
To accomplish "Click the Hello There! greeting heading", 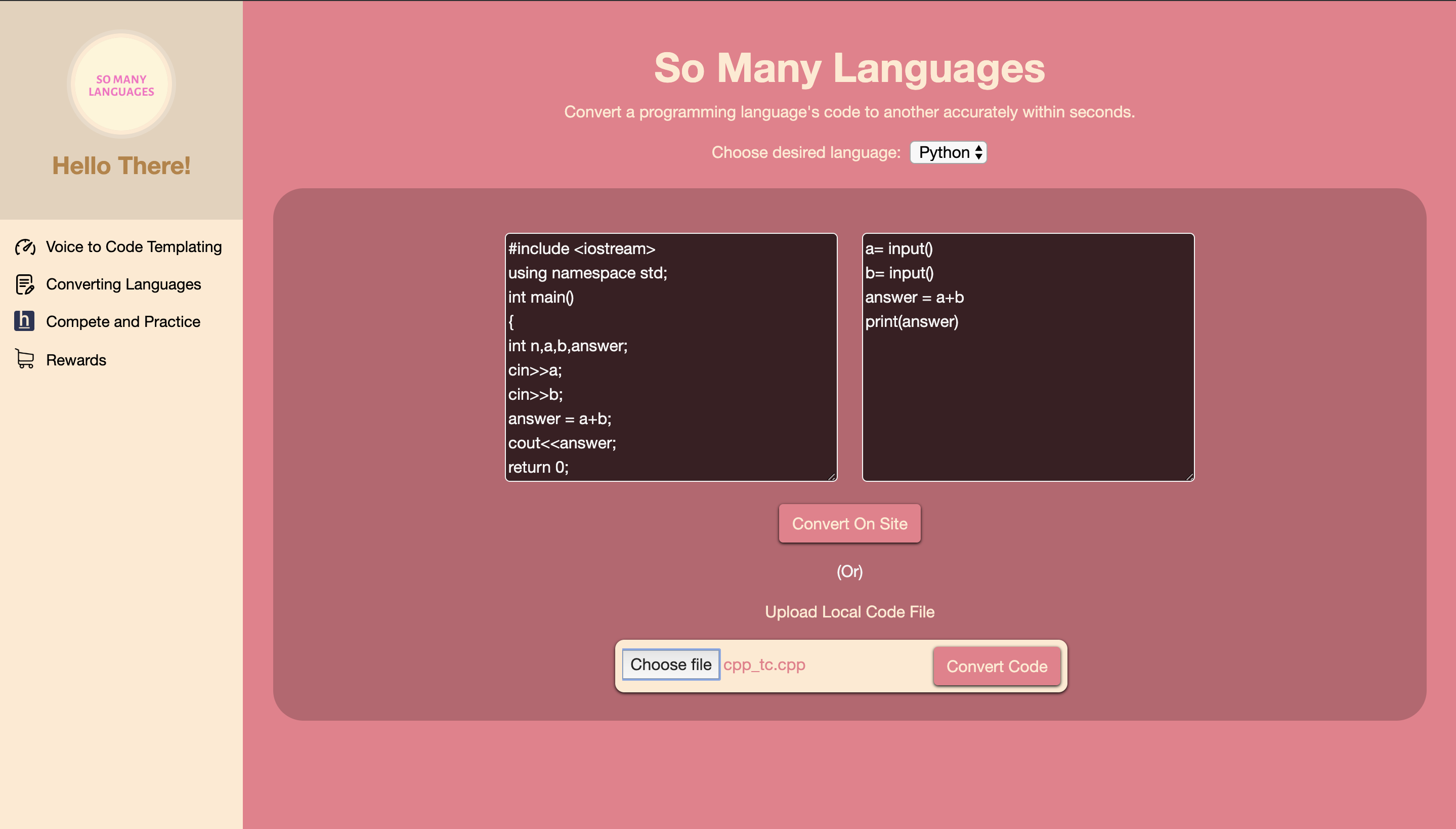I will point(121,165).
